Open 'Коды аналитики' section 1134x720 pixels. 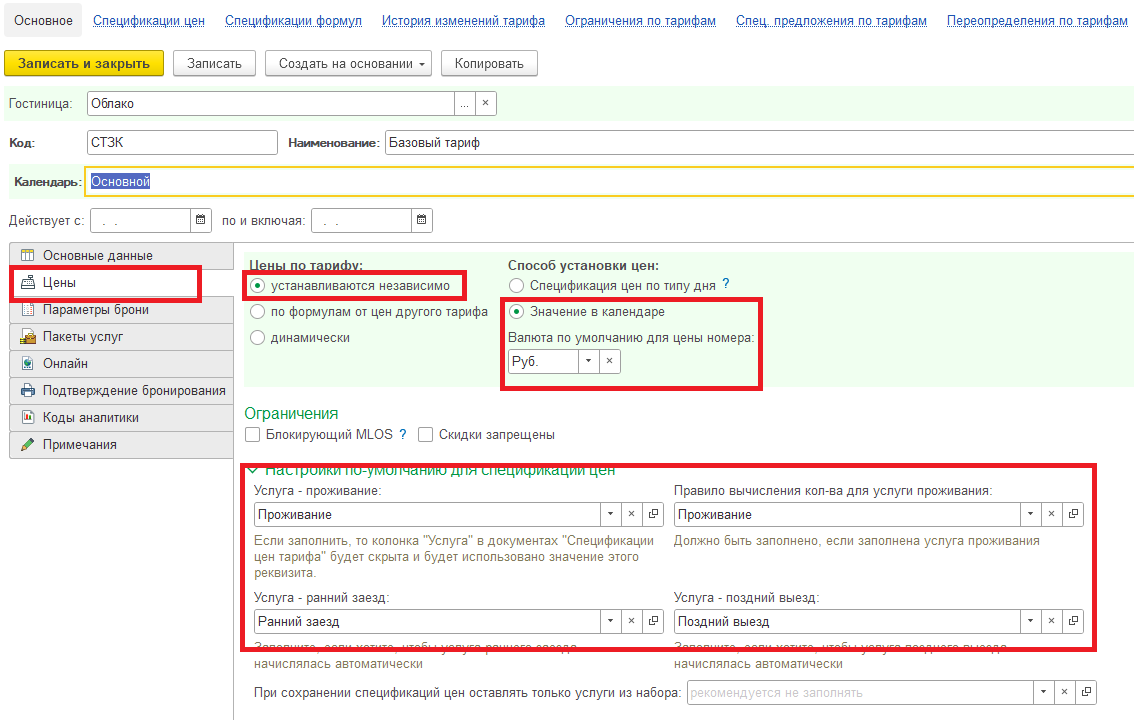pos(122,417)
